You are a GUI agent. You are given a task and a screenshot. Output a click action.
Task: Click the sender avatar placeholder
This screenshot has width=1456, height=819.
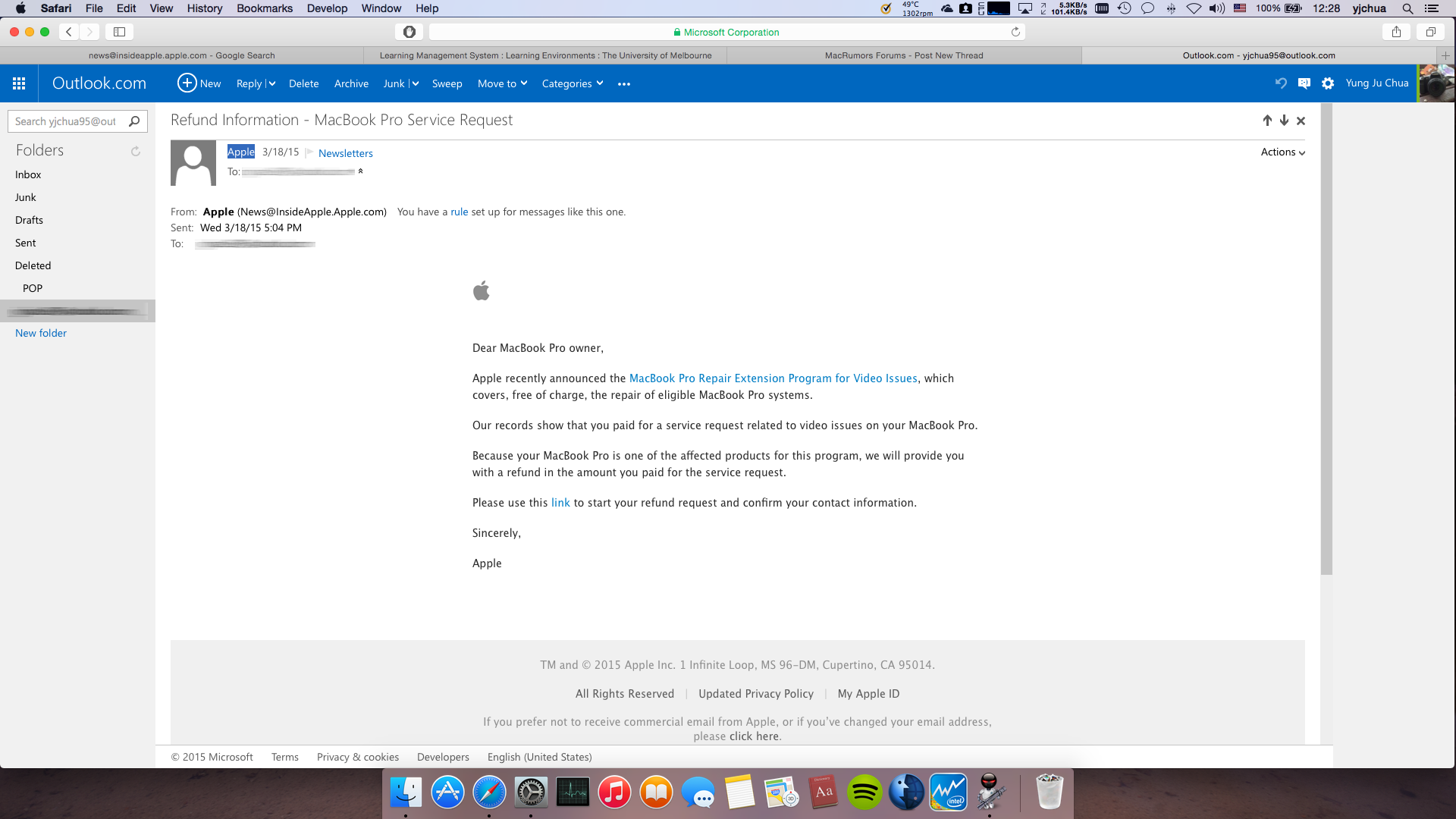click(193, 163)
